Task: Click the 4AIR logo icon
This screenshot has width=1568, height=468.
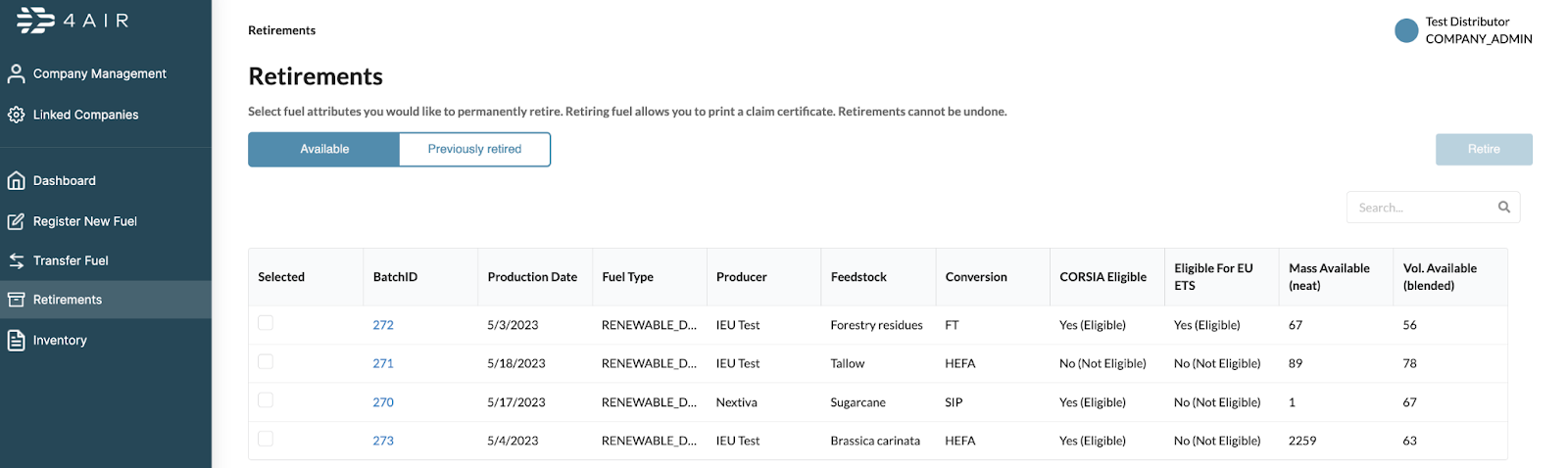Action: click(36, 20)
